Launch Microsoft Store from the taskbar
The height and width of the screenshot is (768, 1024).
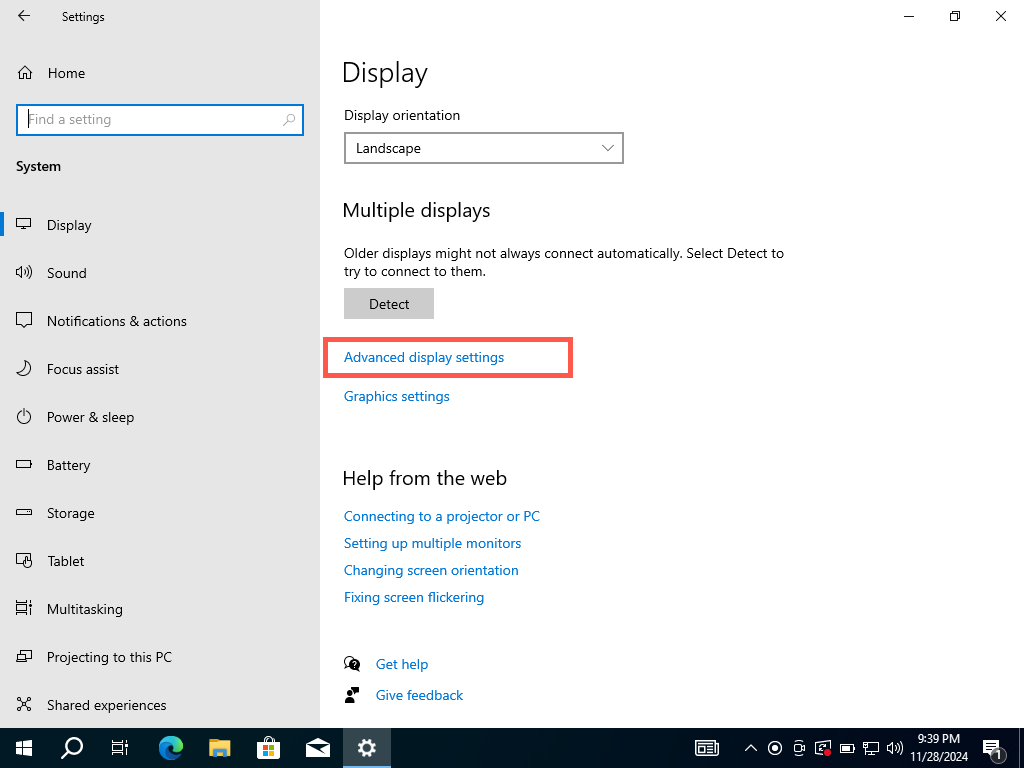coord(268,748)
